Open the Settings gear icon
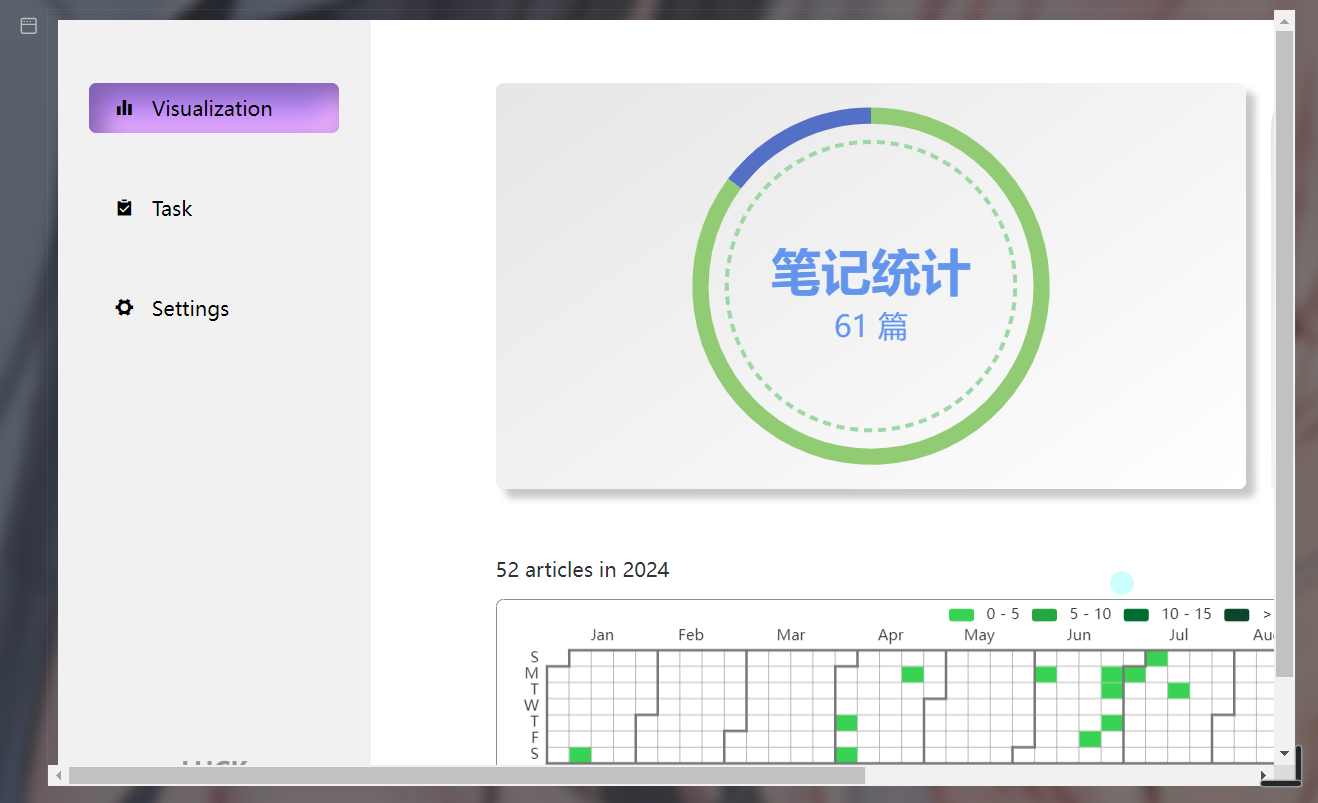Screen dimensions: 1318x803 pos(123,308)
